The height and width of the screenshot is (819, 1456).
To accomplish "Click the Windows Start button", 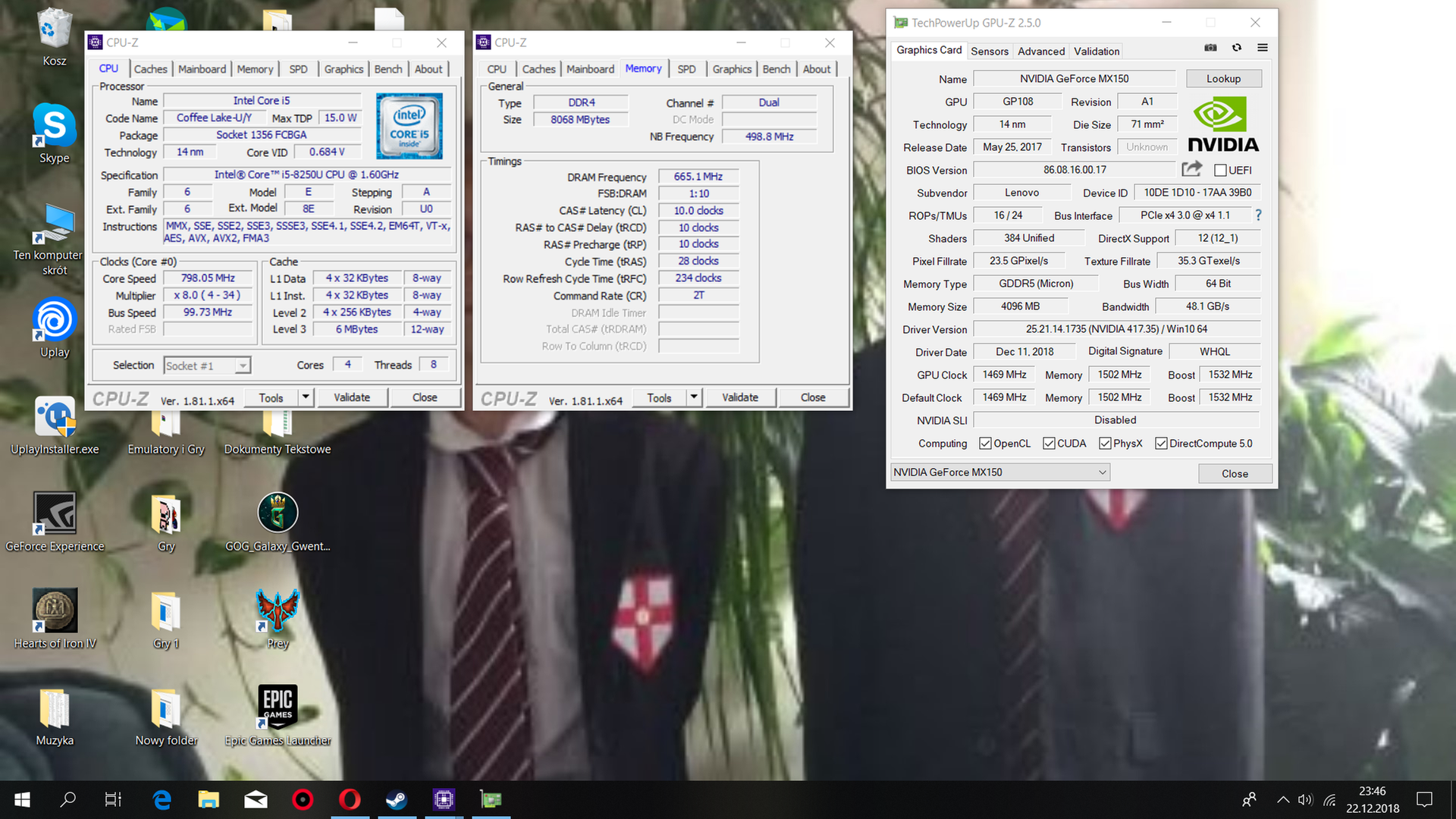I will point(22,799).
